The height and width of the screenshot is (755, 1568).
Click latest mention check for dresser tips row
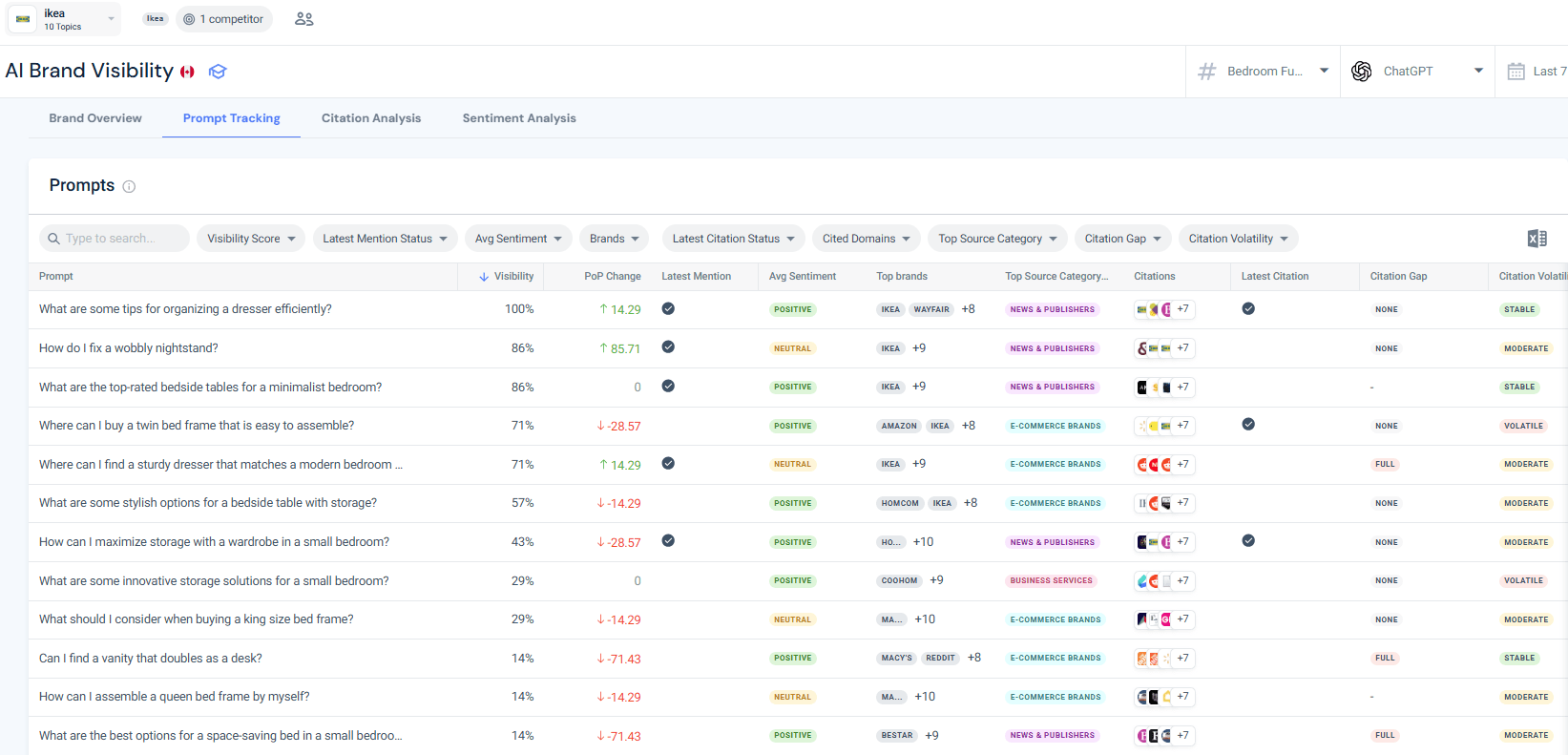click(668, 308)
